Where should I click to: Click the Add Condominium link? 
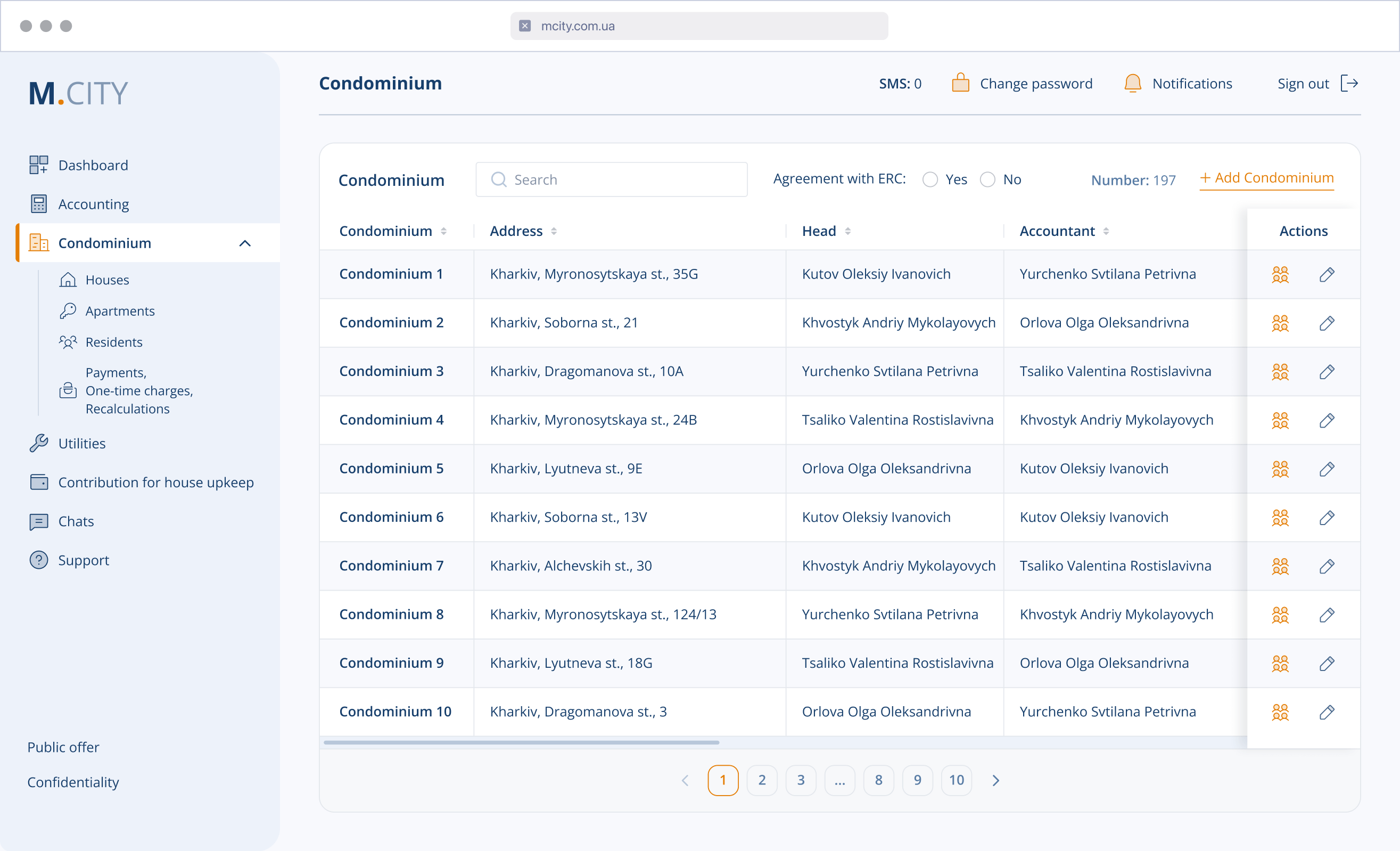(x=1266, y=178)
